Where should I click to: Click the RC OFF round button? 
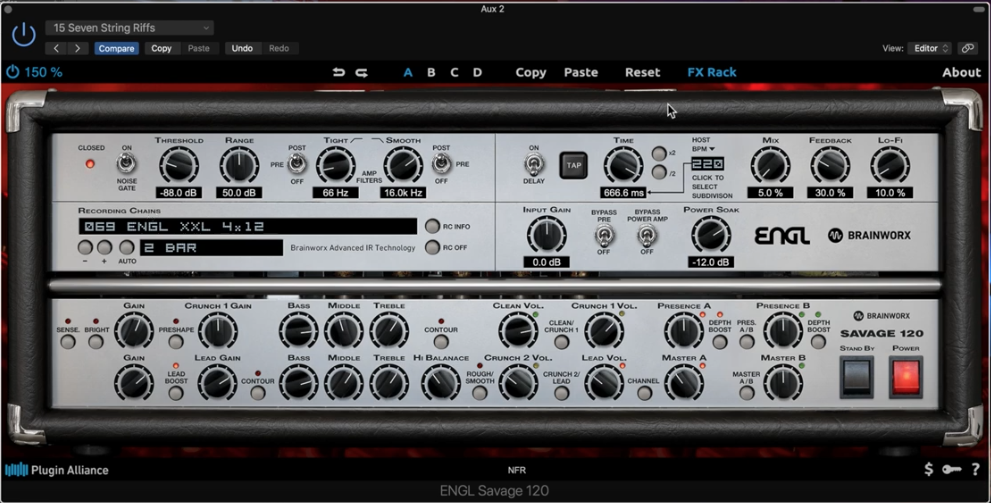[432, 247]
